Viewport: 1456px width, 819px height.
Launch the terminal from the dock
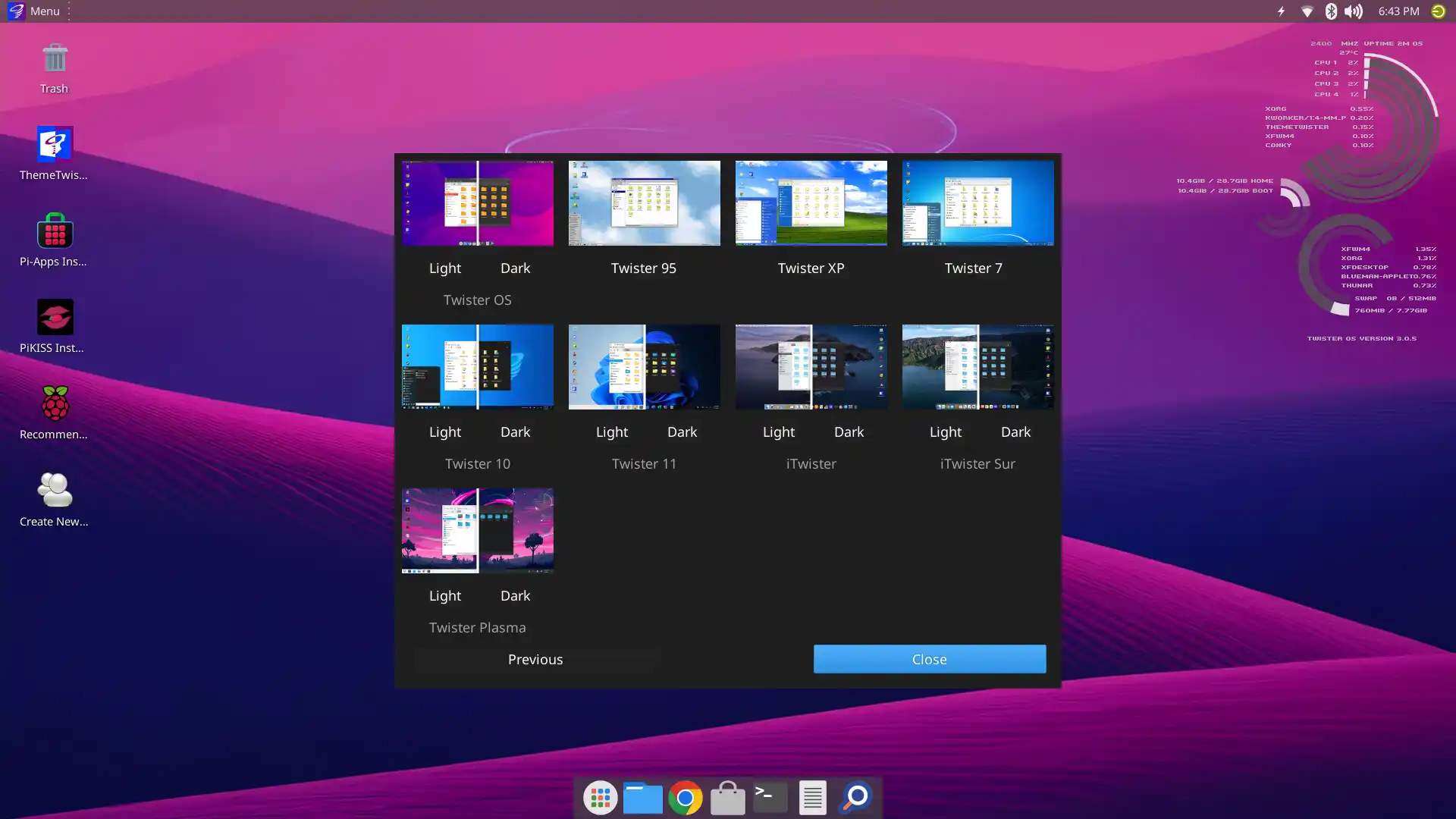pyautogui.click(x=770, y=797)
